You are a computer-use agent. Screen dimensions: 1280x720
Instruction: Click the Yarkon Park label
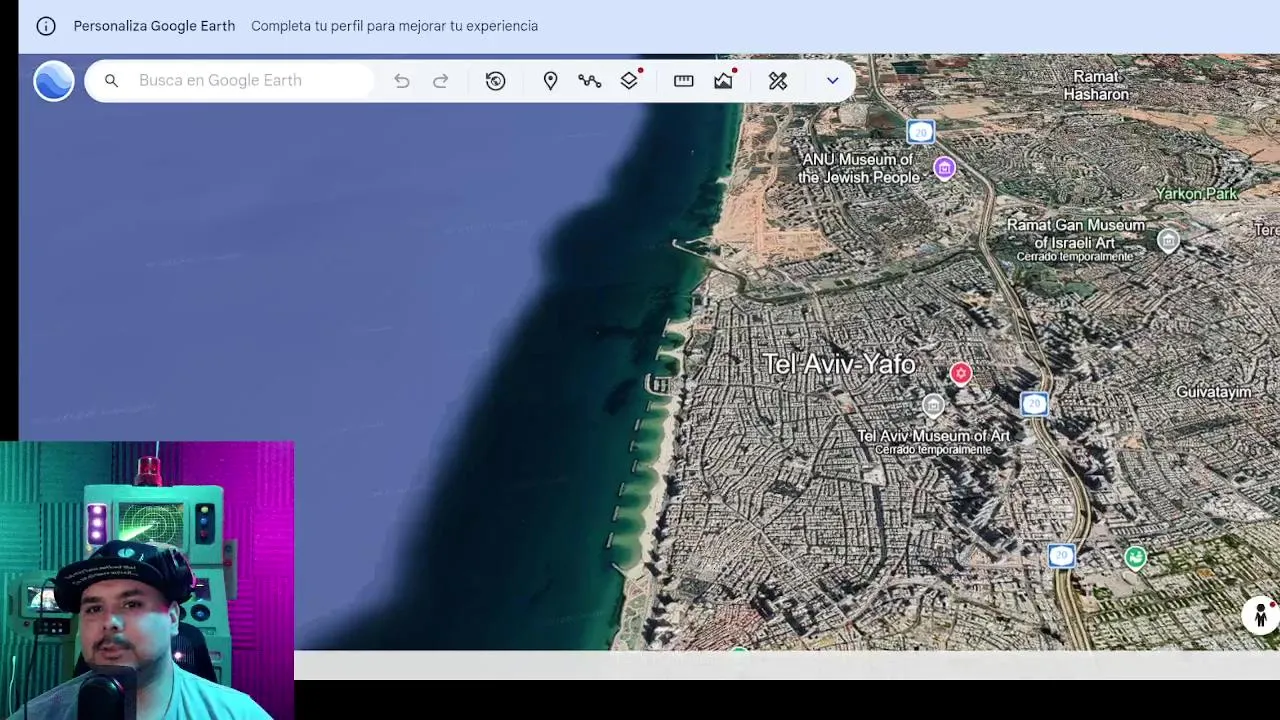click(1196, 194)
